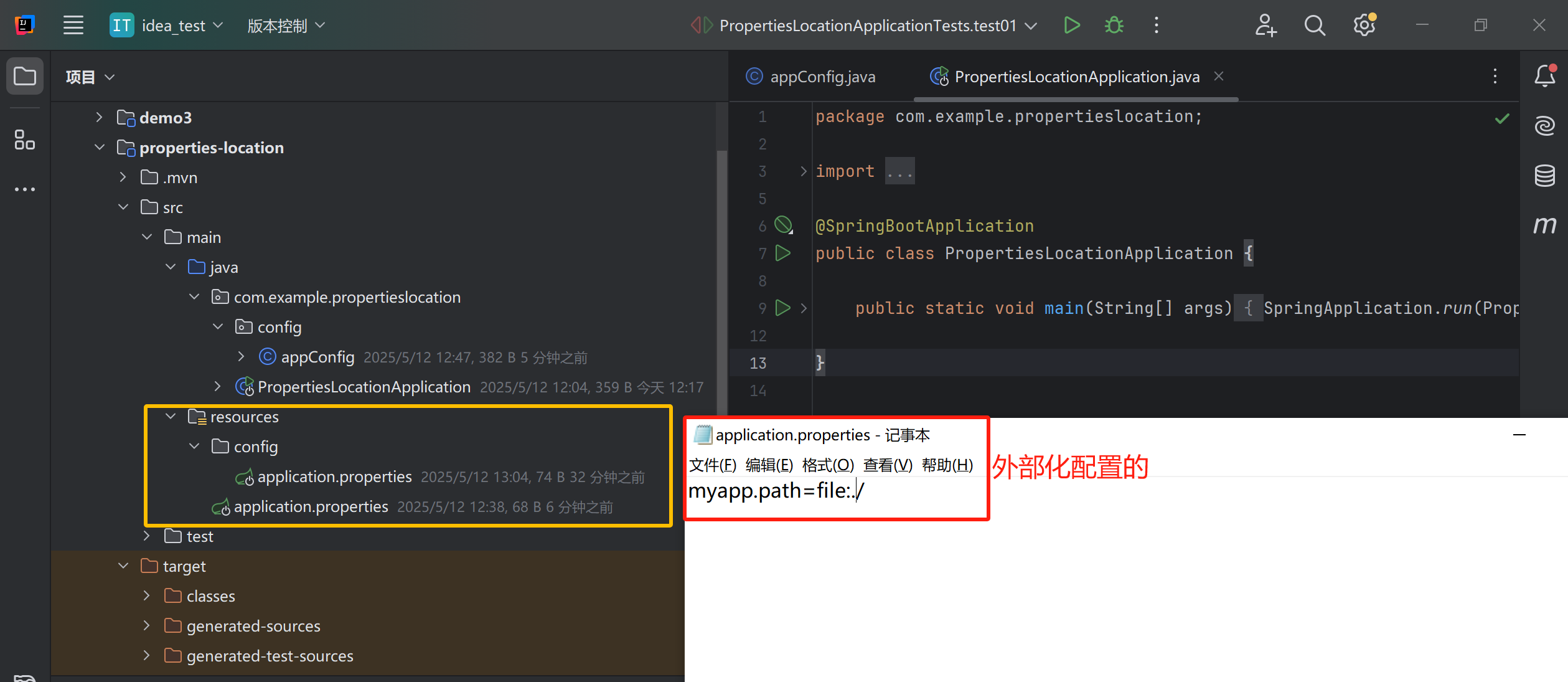Open Database tool window icon

pyautogui.click(x=1544, y=176)
